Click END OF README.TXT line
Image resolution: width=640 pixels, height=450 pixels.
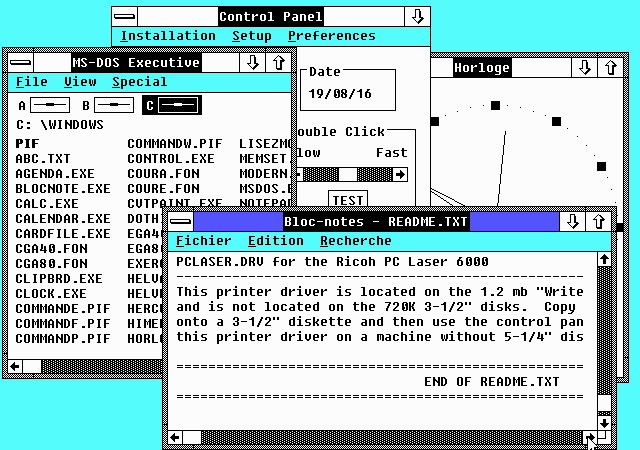[491, 381]
